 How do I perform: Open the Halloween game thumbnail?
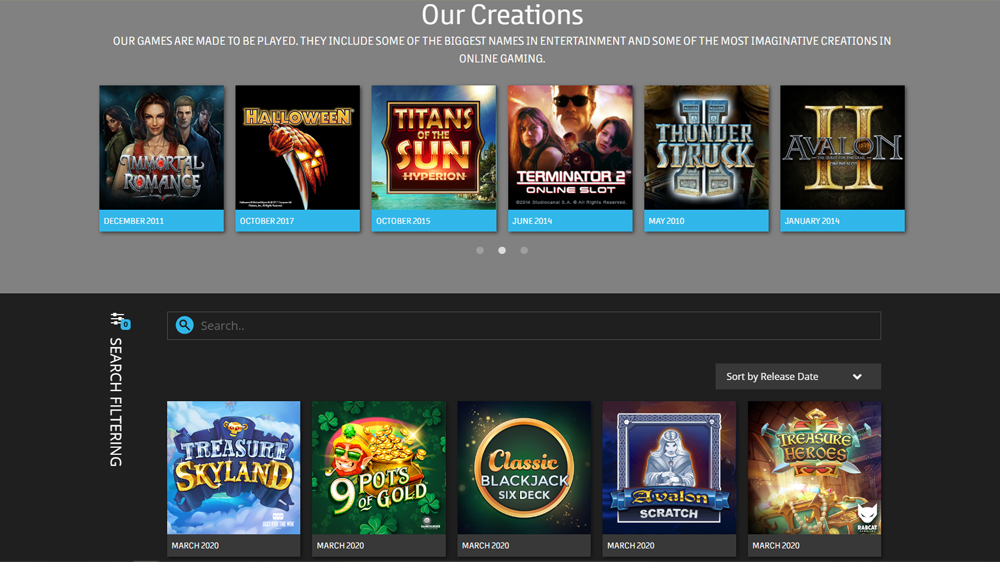298,147
